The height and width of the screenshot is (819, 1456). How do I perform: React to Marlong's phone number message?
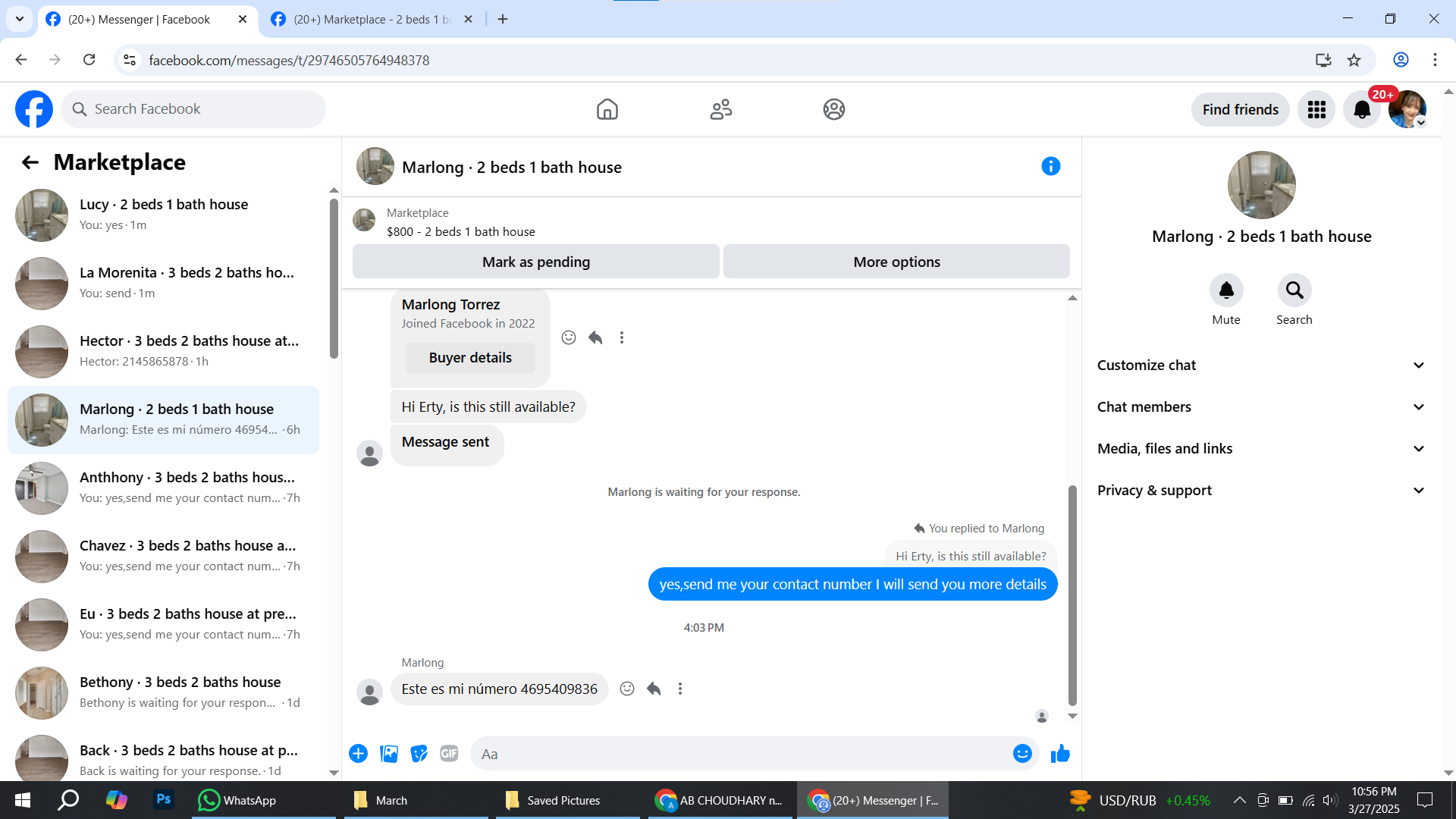click(627, 689)
